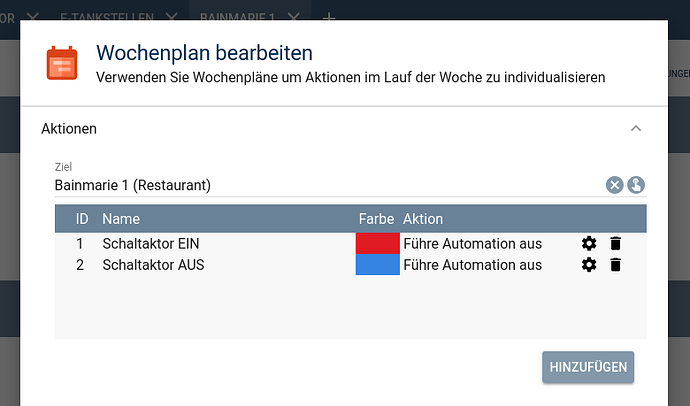This screenshot has height=406, width=690.
Task: Click the orange Wochenplan calendar icon
Action: coord(62,62)
